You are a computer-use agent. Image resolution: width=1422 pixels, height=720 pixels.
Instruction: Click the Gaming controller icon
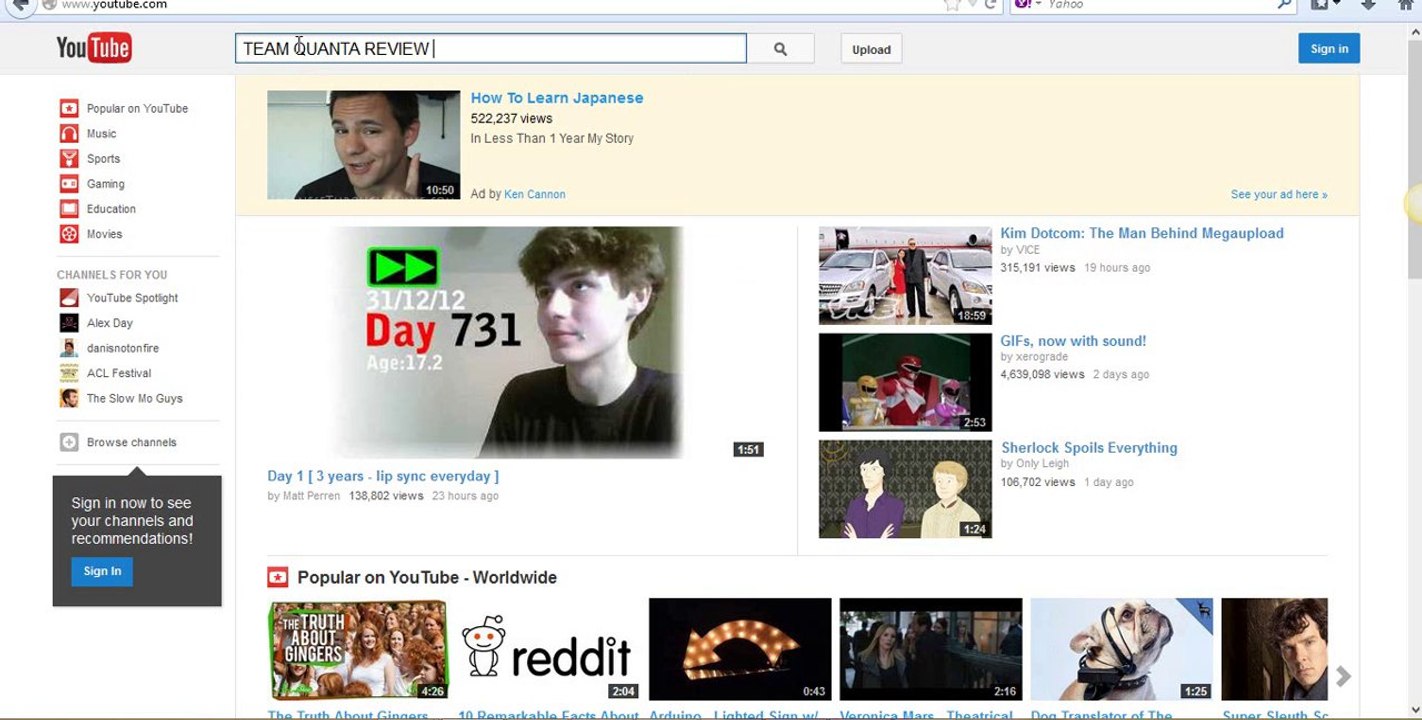click(69, 183)
